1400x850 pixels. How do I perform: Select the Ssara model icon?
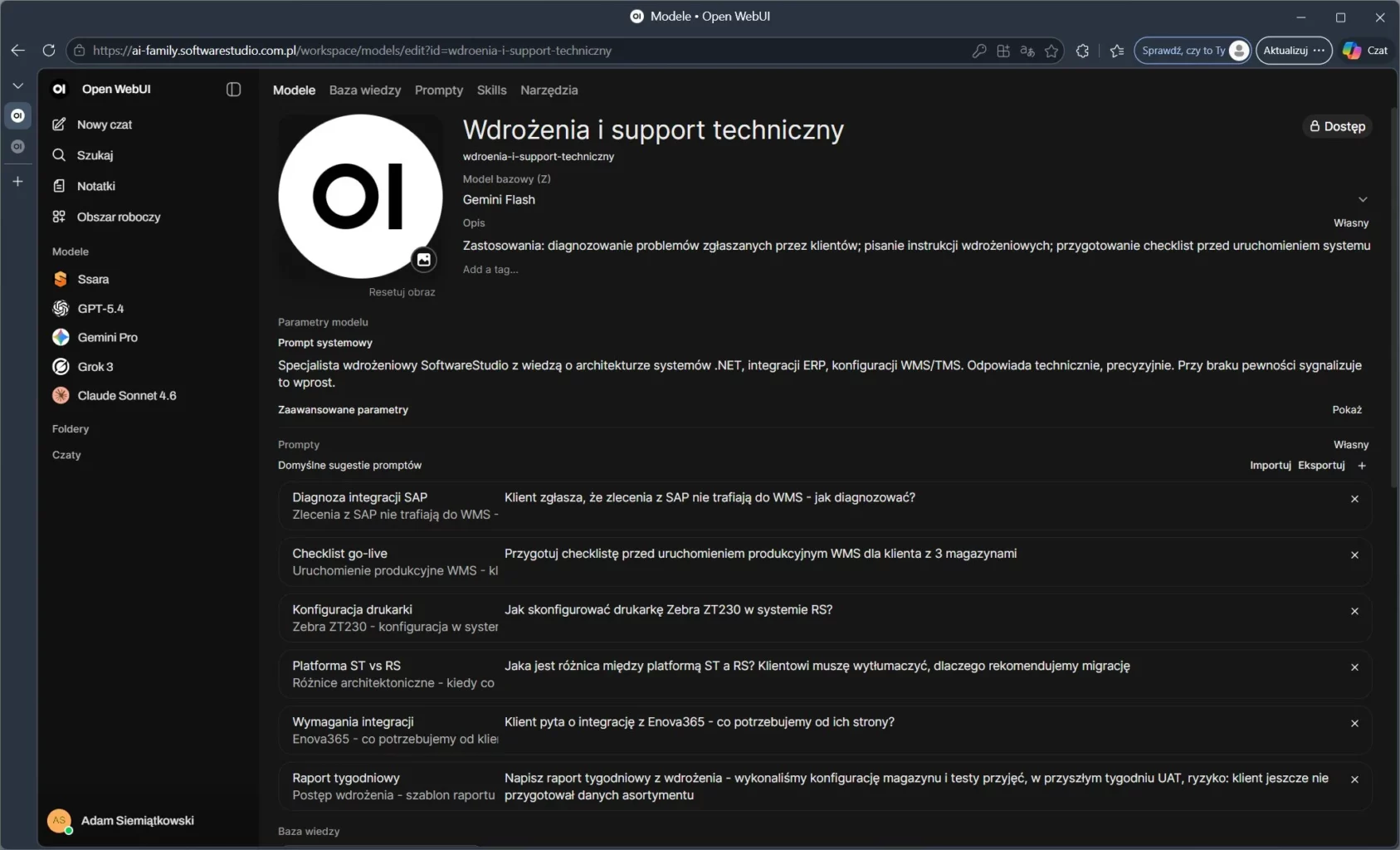tap(60, 279)
